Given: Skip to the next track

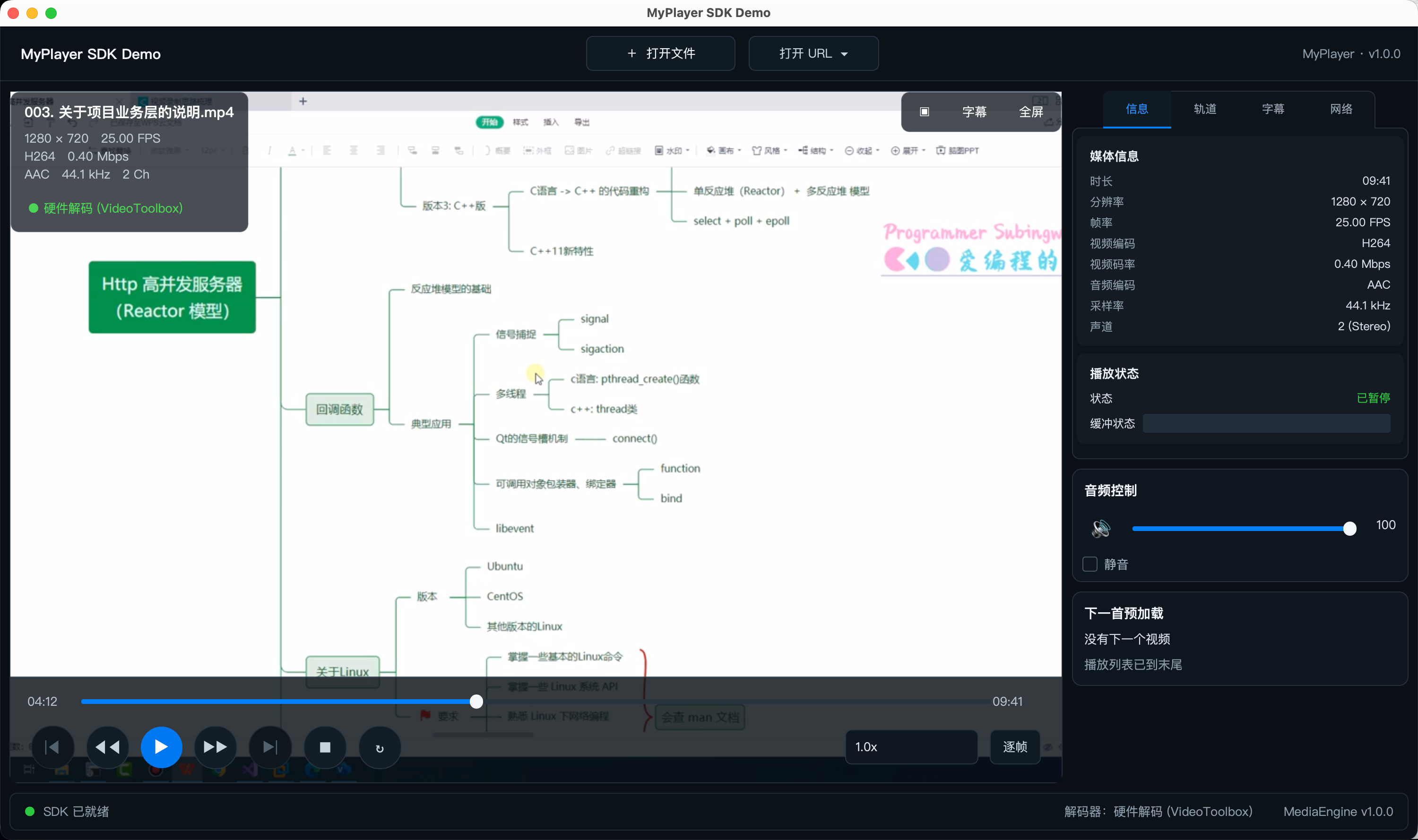Looking at the screenshot, I should point(270,747).
